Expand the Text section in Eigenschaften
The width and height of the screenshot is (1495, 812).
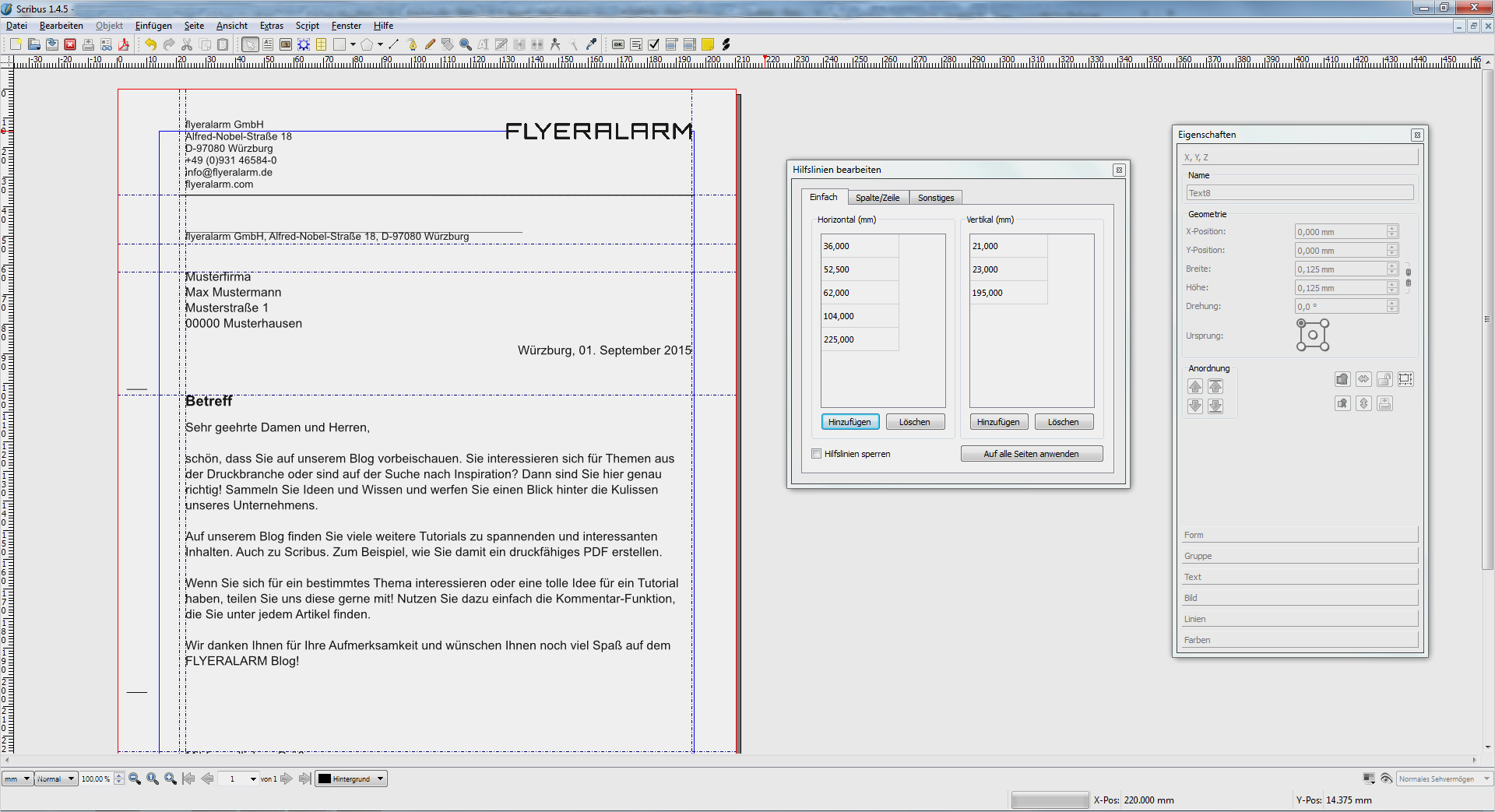[x=1298, y=577]
